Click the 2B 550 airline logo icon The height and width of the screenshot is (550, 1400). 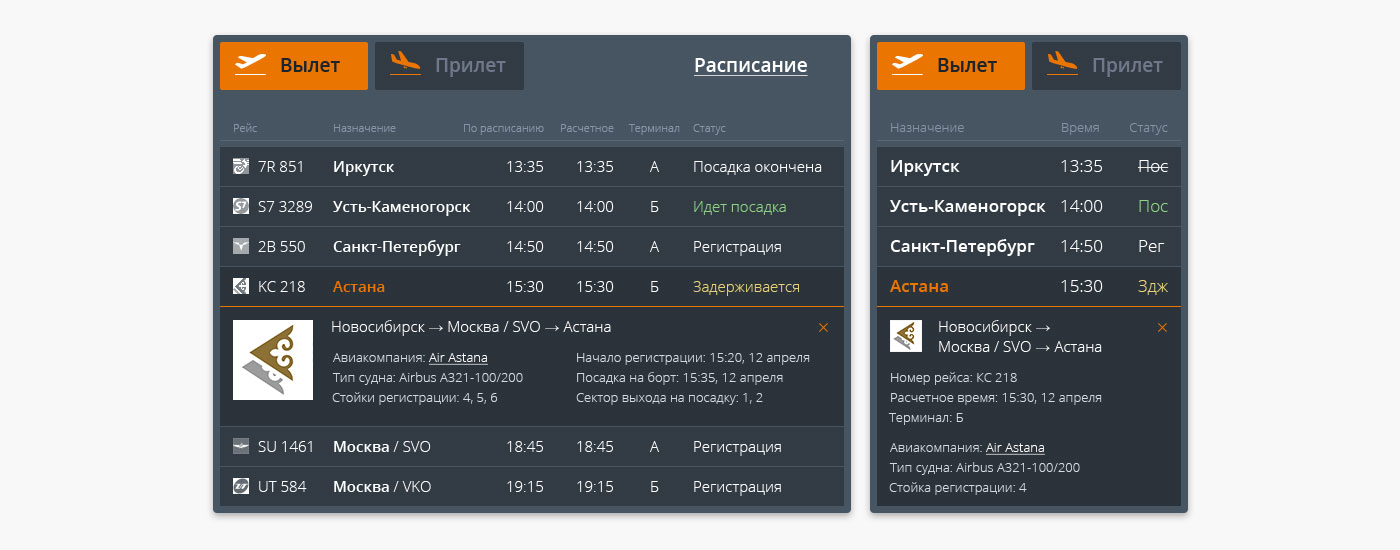241,247
